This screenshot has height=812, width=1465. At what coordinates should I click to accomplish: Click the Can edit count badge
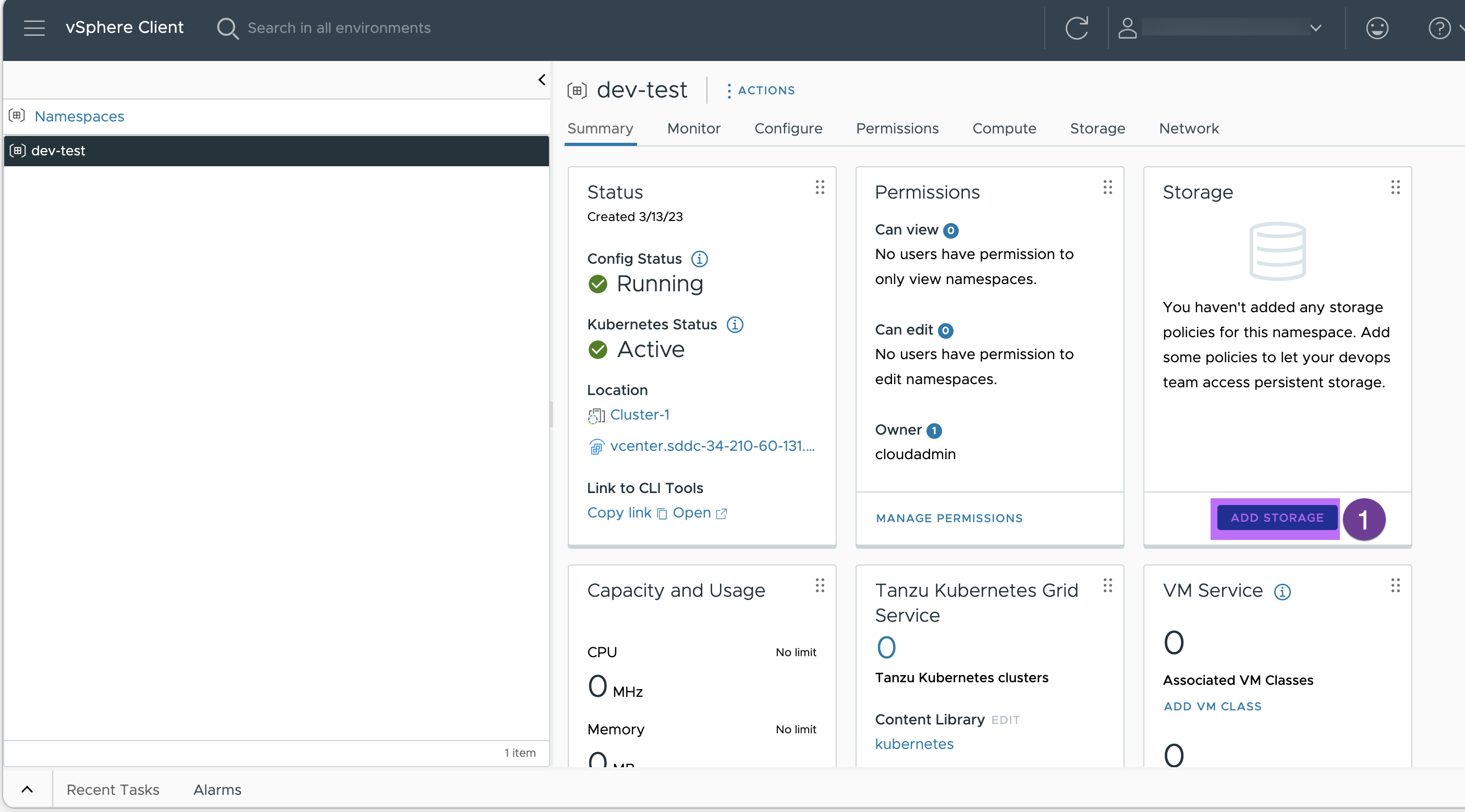point(945,330)
